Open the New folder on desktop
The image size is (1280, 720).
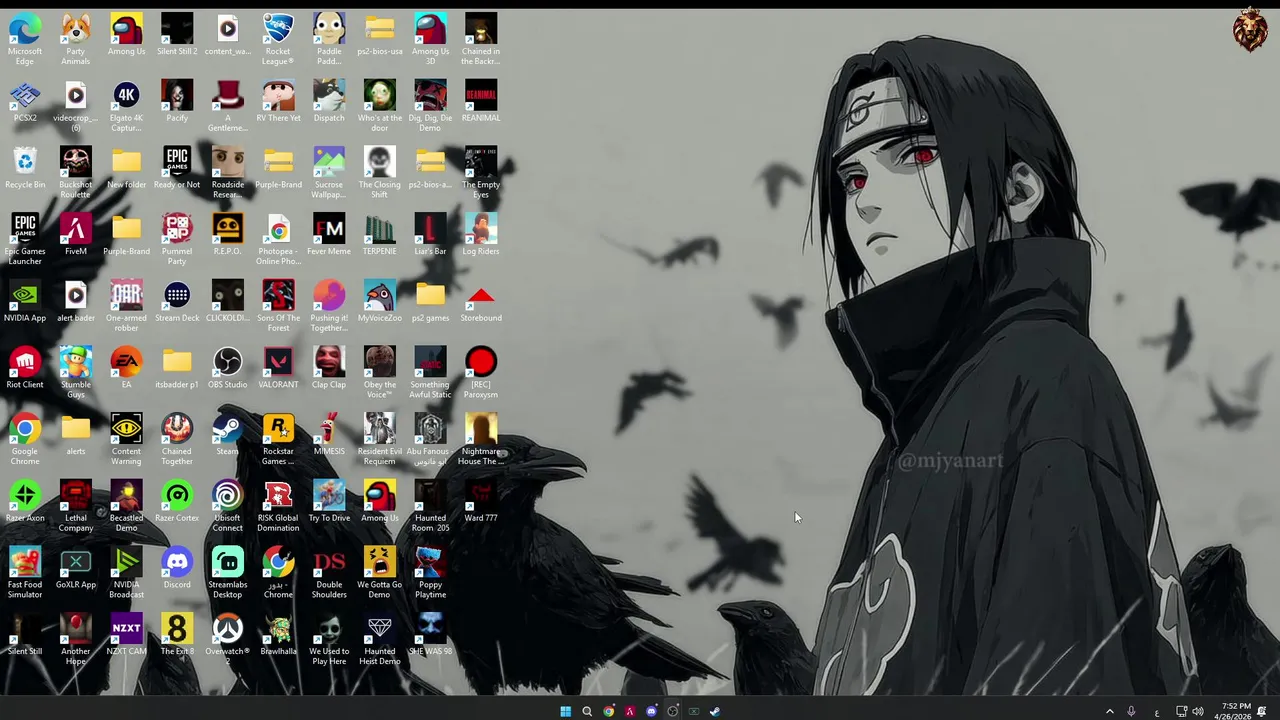(126, 168)
